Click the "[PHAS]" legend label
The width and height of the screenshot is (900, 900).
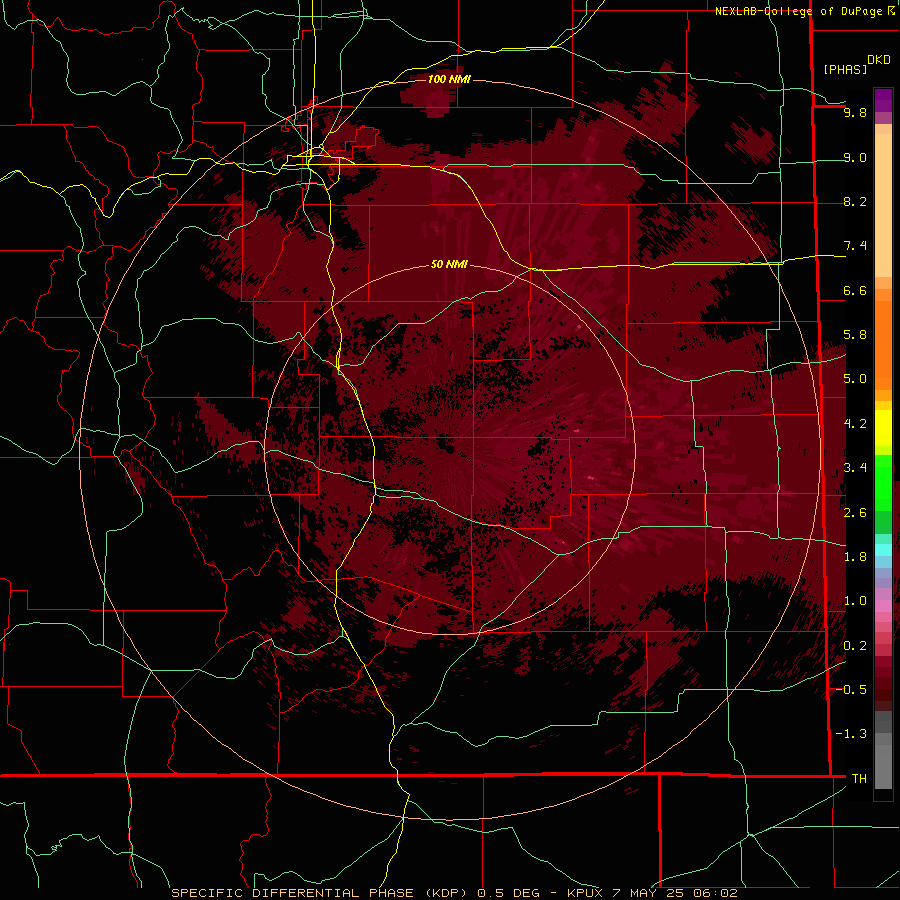[x=845, y=69]
